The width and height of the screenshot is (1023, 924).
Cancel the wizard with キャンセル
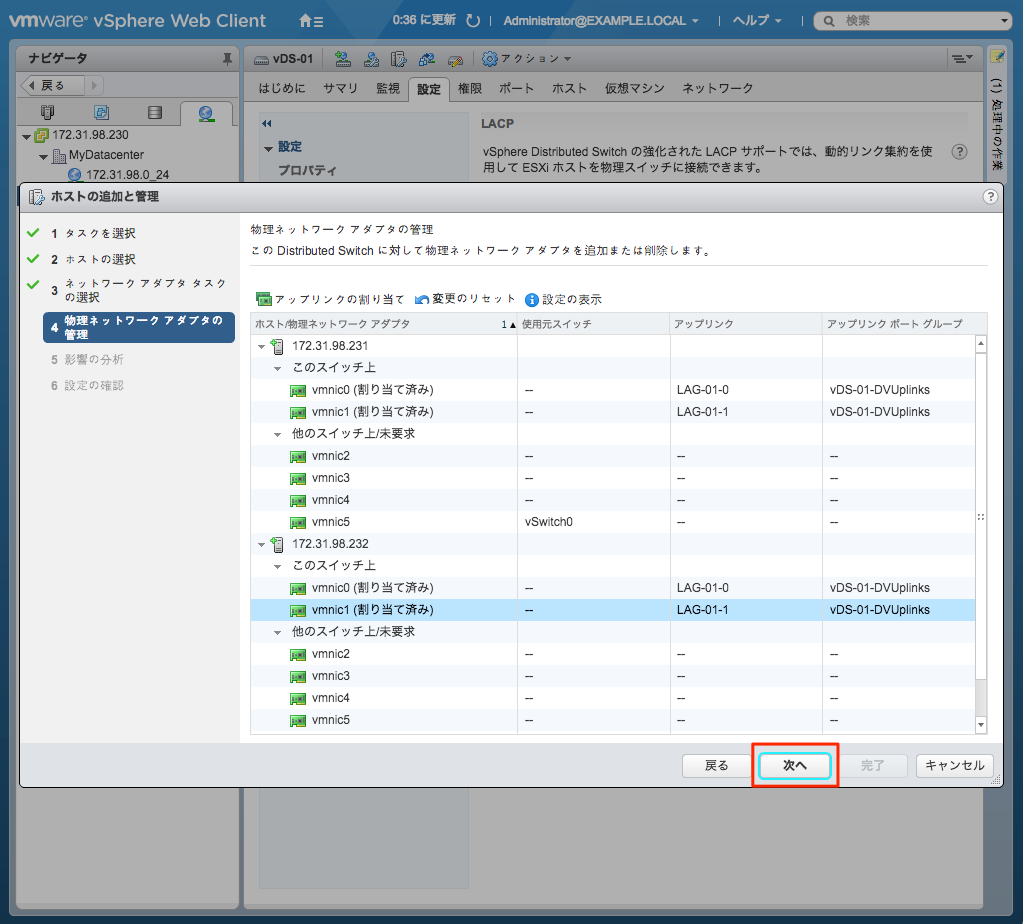(x=954, y=765)
